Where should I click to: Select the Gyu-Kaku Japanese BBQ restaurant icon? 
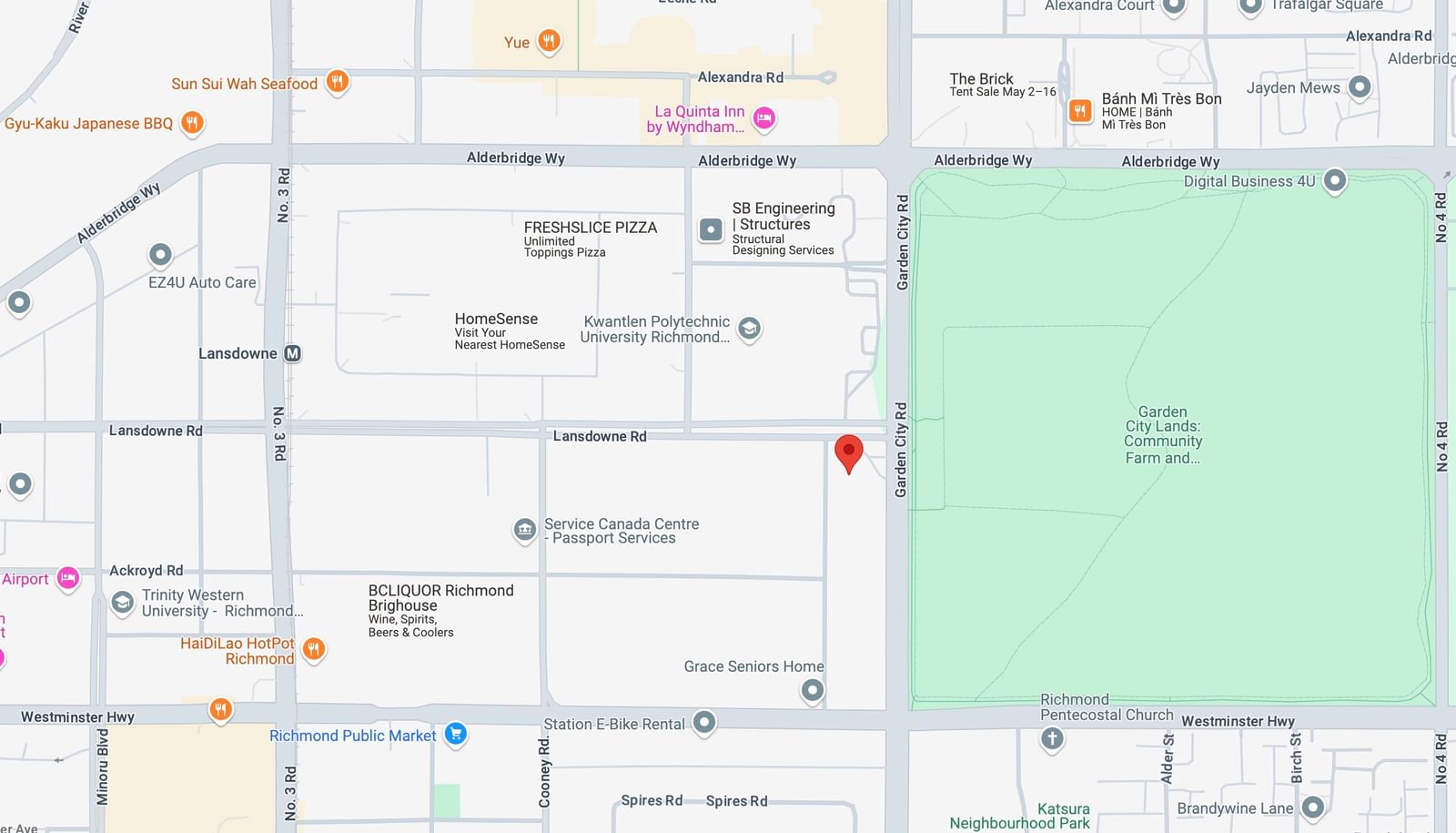192,123
